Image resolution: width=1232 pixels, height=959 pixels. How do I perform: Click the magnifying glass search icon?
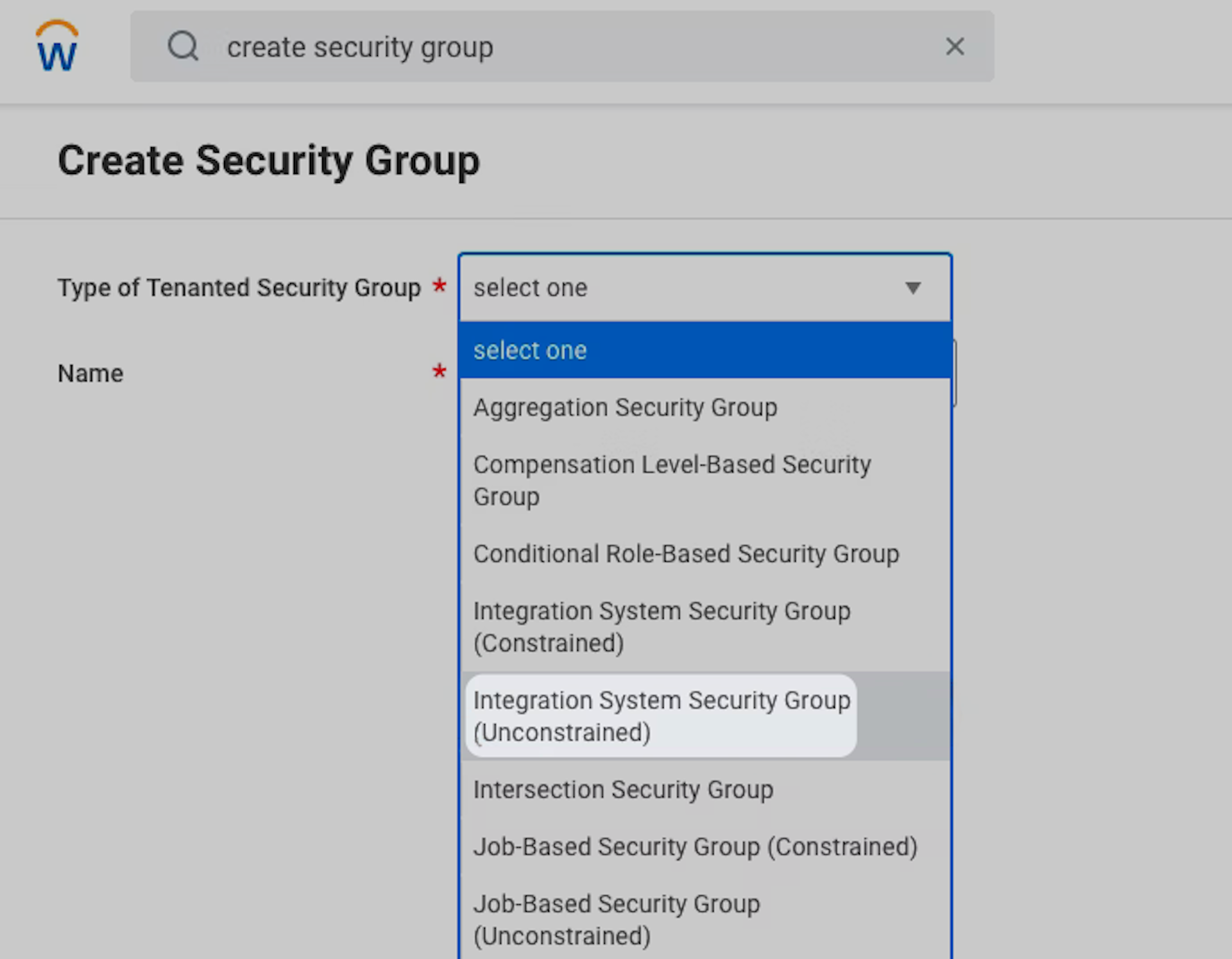[183, 46]
